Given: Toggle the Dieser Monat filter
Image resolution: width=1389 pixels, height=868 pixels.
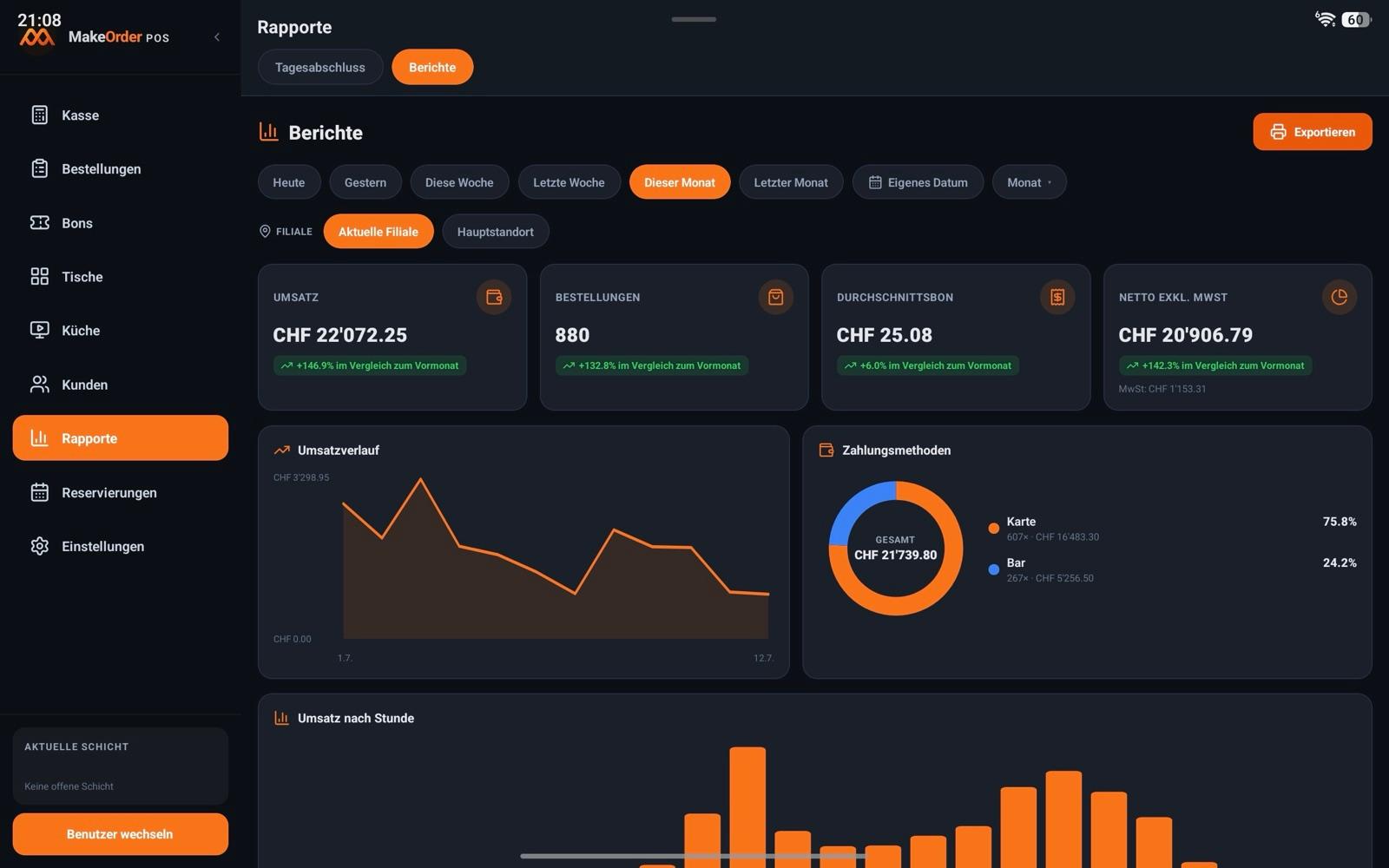Looking at the screenshot, I should point(680,182).
